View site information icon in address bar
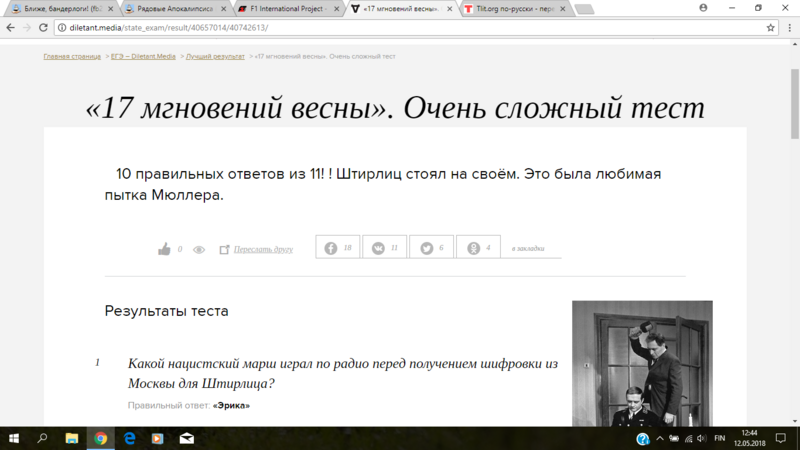800x450 pixels. (62, 28)
